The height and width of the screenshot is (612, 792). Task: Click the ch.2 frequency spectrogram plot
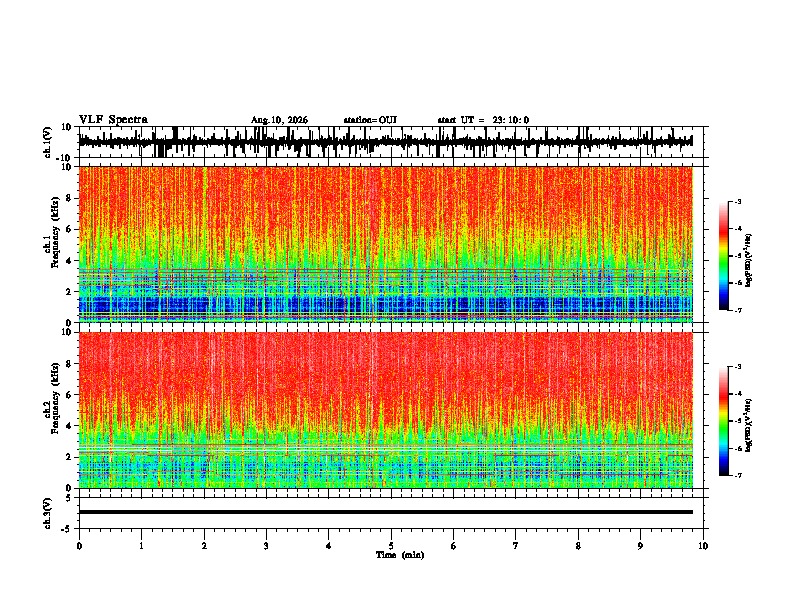coord(385,410)
